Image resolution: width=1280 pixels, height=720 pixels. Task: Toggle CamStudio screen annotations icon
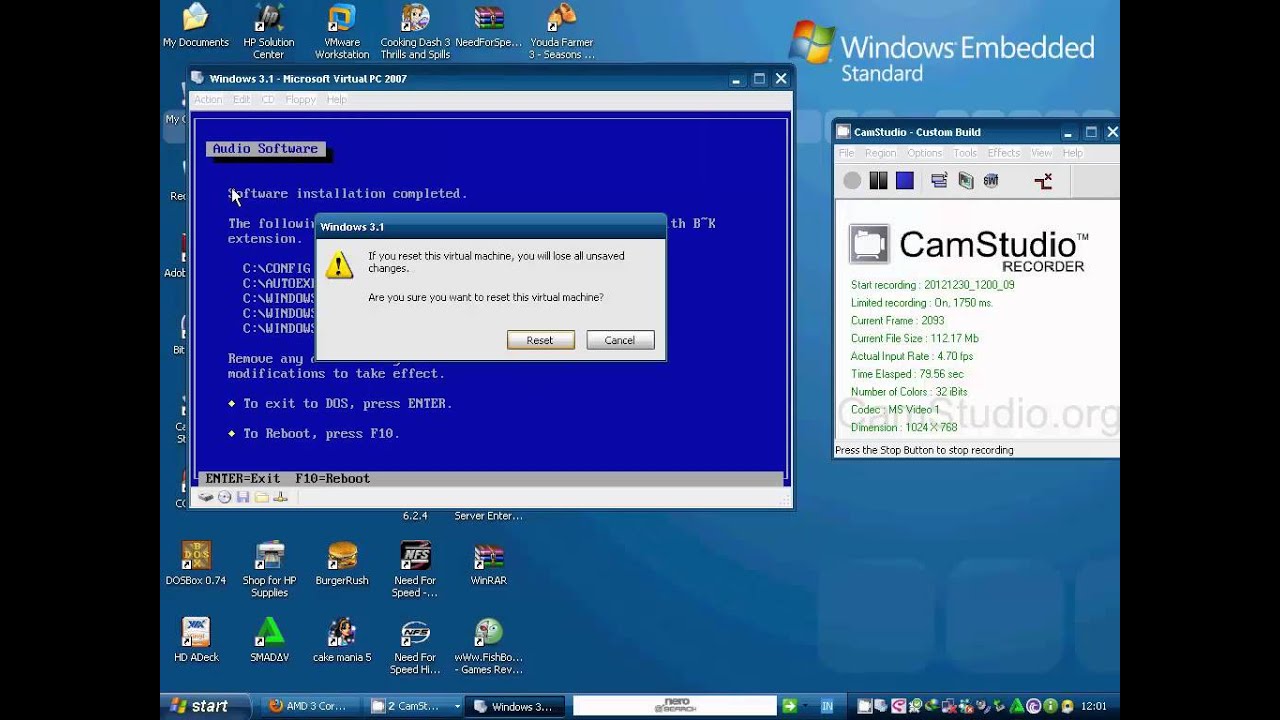[x=939, y=181]
